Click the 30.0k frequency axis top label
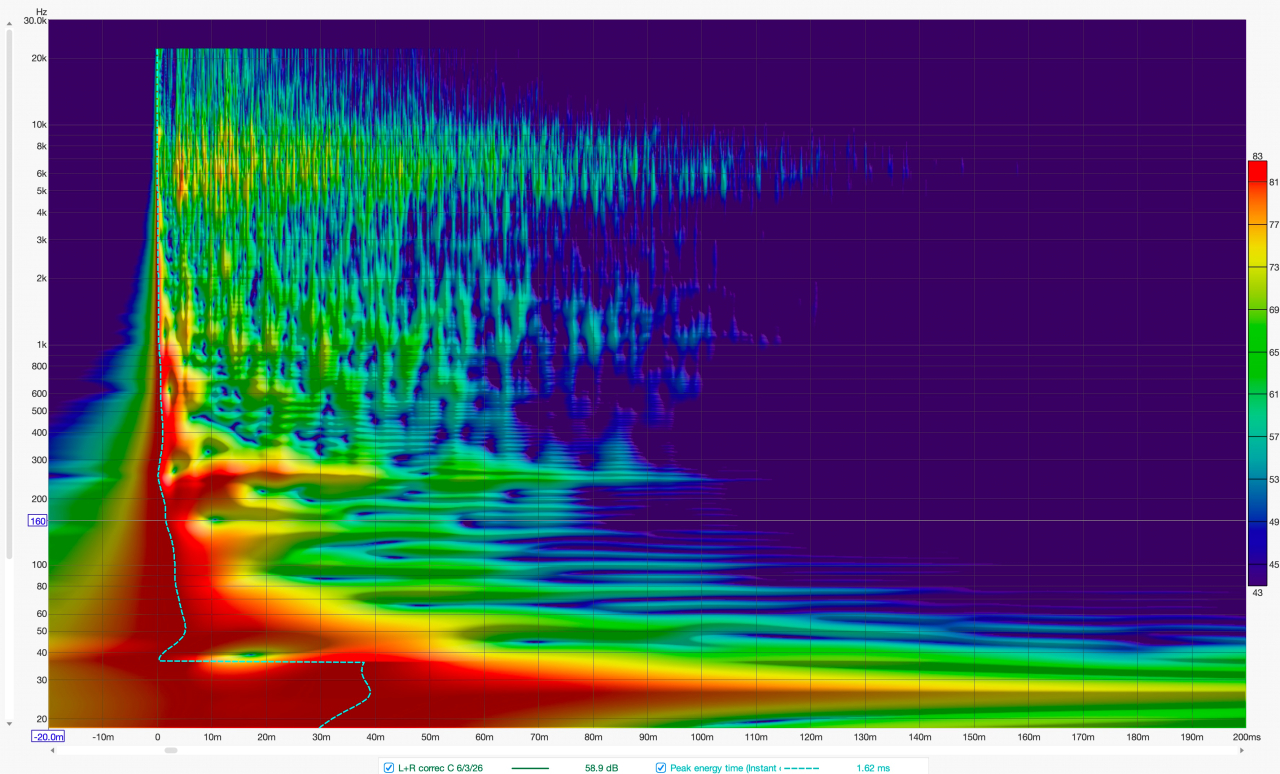 click(x=34, y=20)
